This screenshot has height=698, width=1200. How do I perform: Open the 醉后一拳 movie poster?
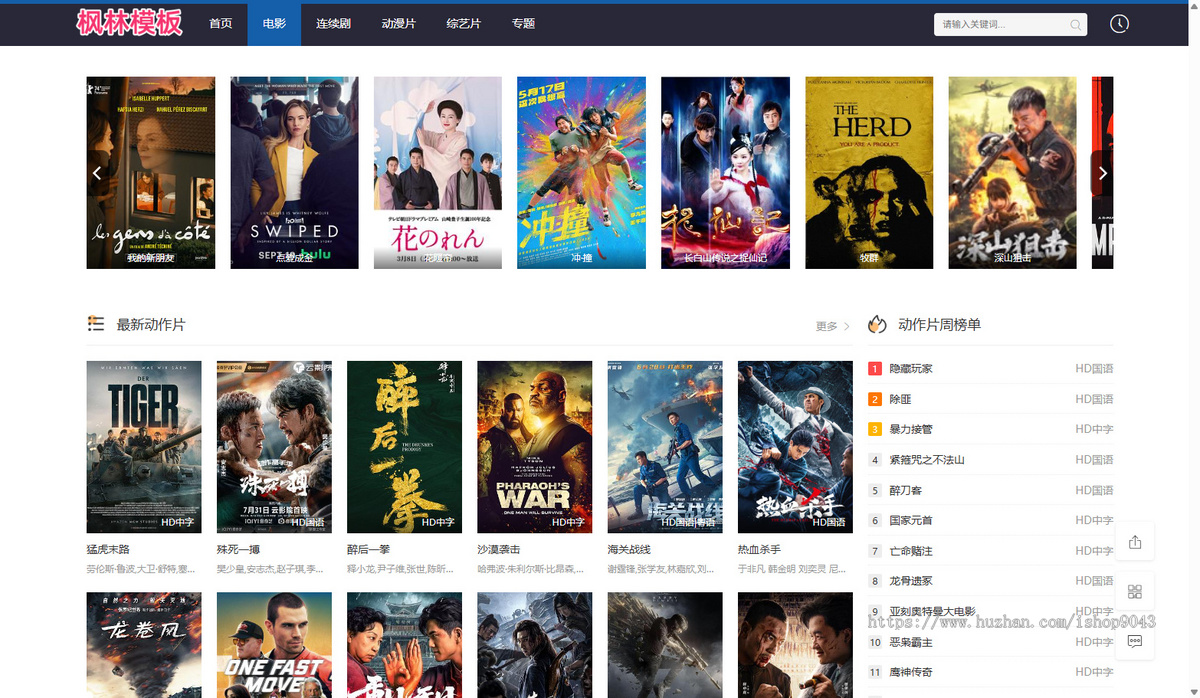click(404, 447)
